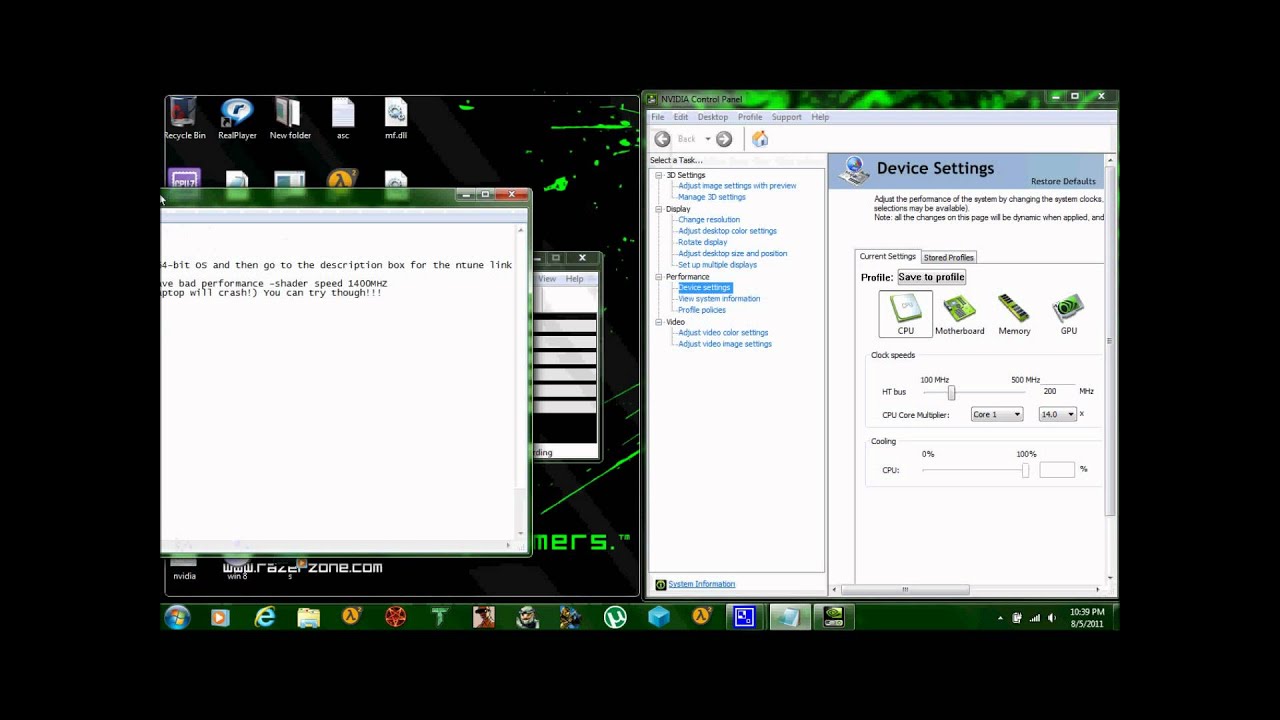Open the blue cube taskbar icon

659,617
